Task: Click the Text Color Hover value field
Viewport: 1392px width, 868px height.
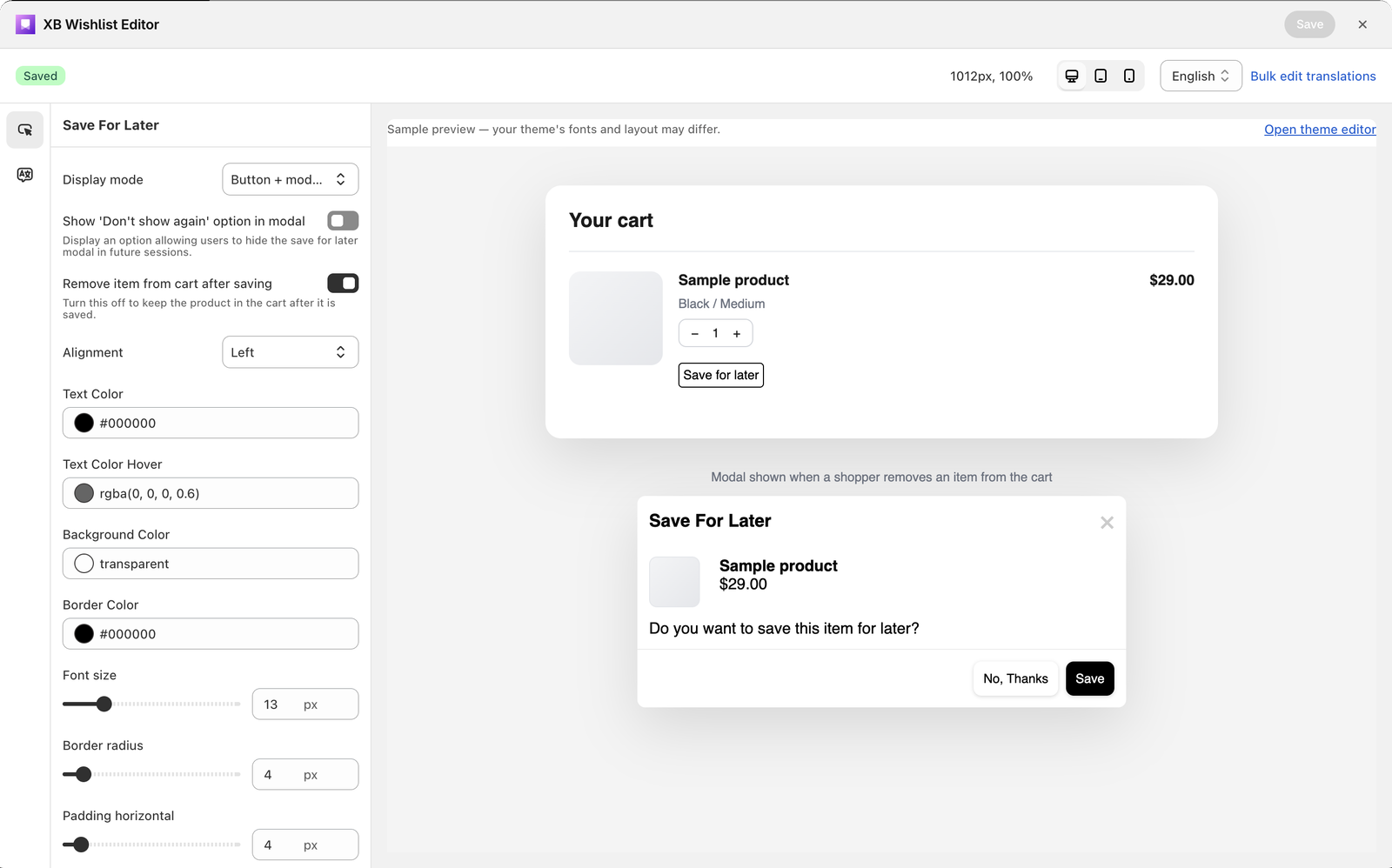Action: click(211, 493)
